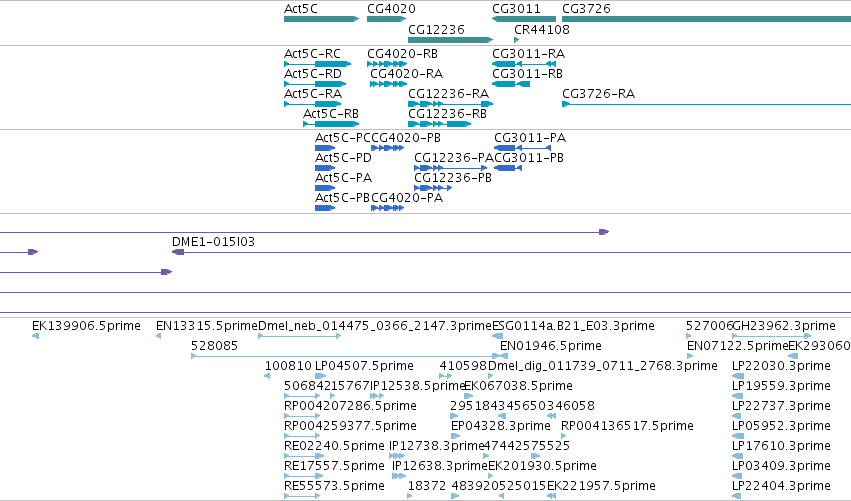Select the Act5C gene feature bar
Screen dimensions: 851x501
click(x=321, y=19)
